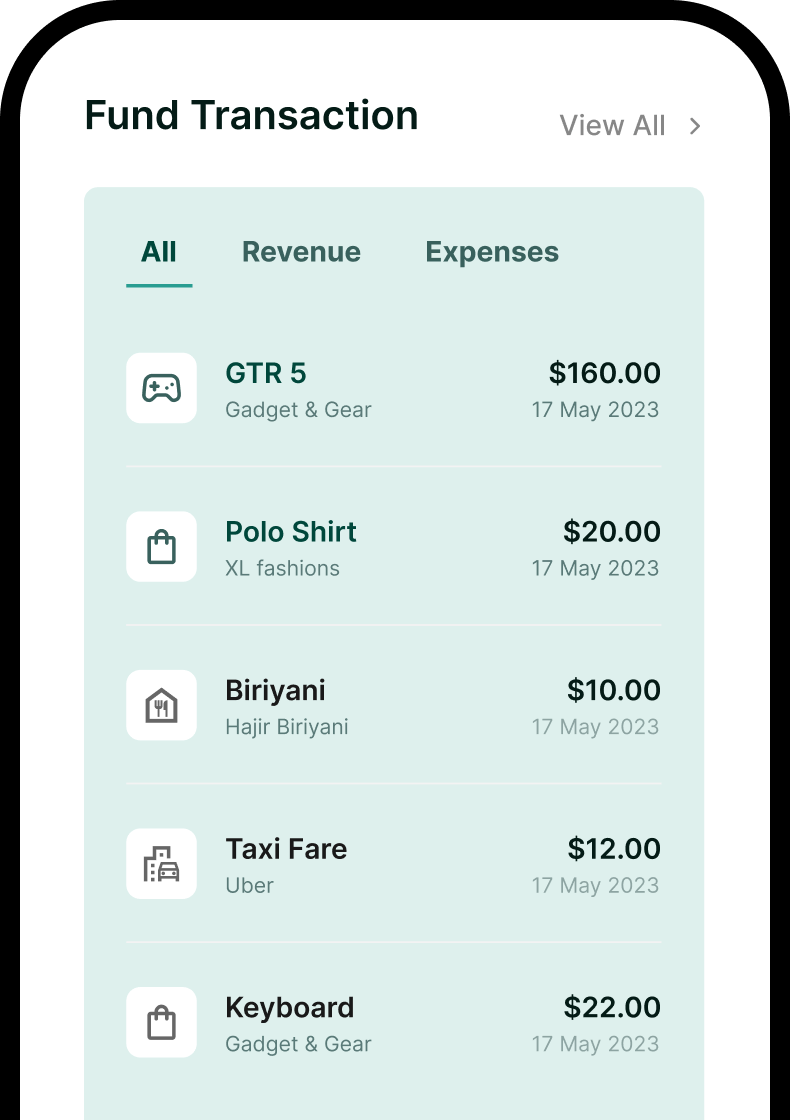Open the View All transactions link
790x1120 pixels.
pyautogui.click(x=612, y=126)
